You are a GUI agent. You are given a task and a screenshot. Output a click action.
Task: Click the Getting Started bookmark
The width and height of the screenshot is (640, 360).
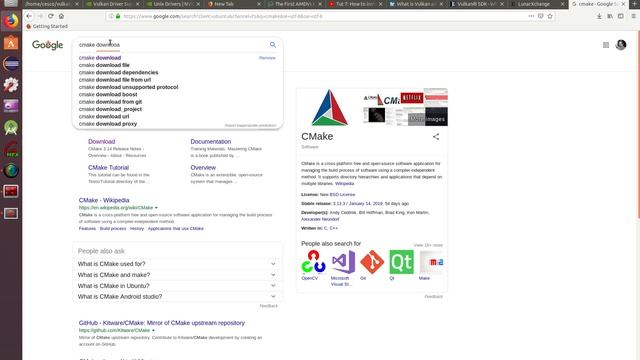pos(47,27)
